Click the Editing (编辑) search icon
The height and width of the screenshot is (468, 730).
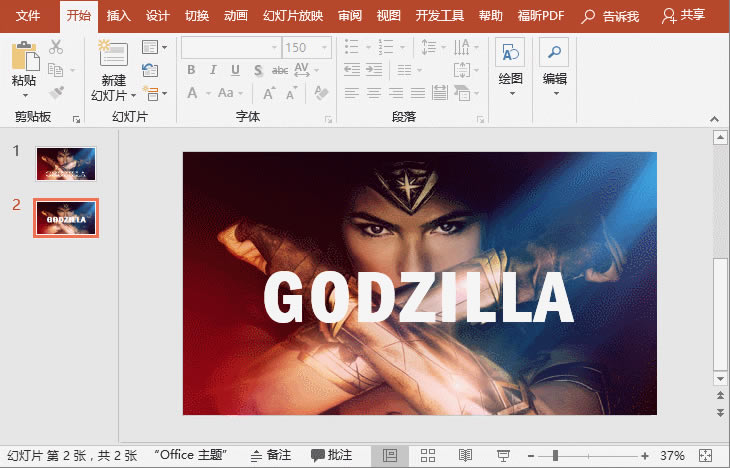[x=554, y=55]
